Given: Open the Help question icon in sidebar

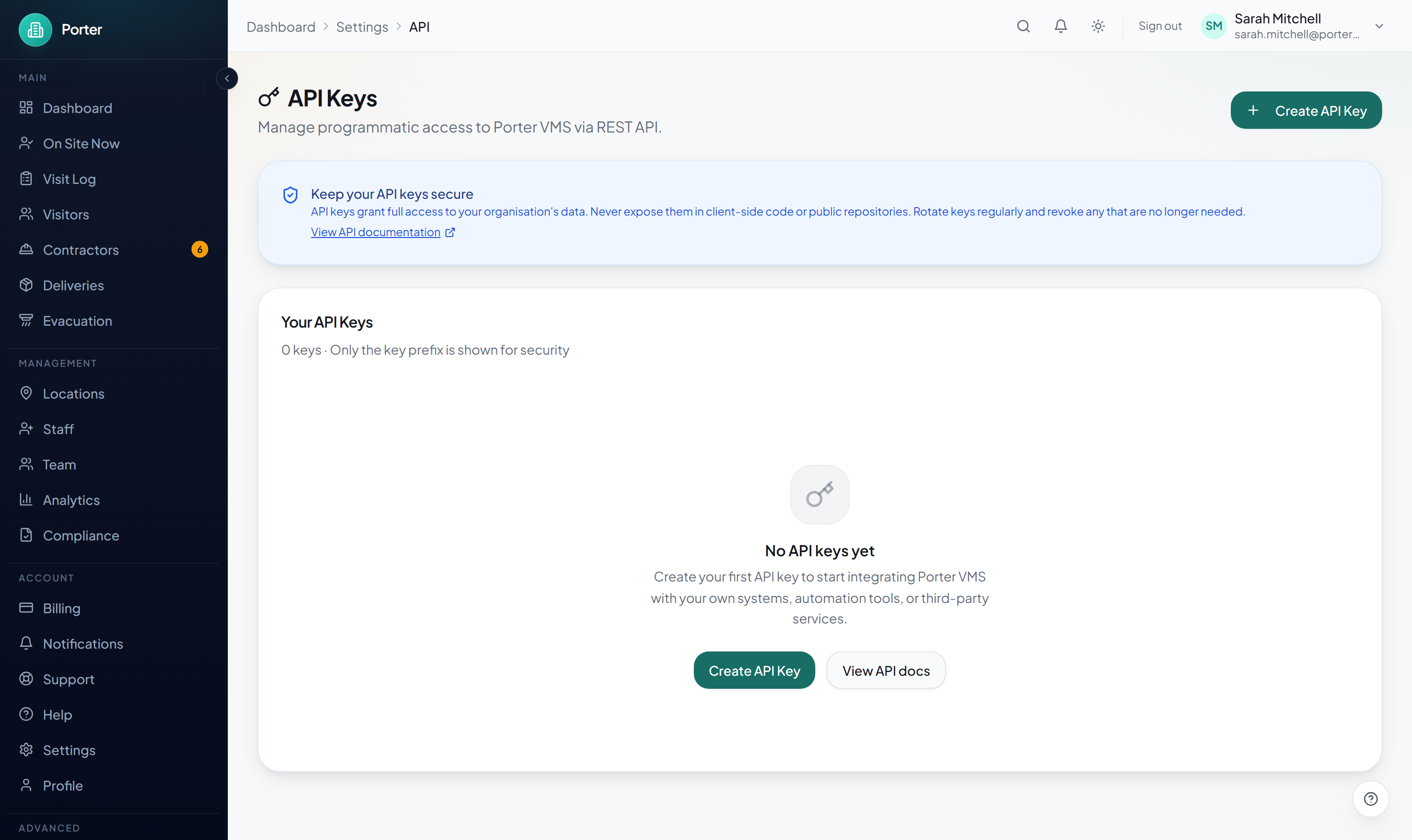Looking at the screenshot, I should [x=26, y=714].
